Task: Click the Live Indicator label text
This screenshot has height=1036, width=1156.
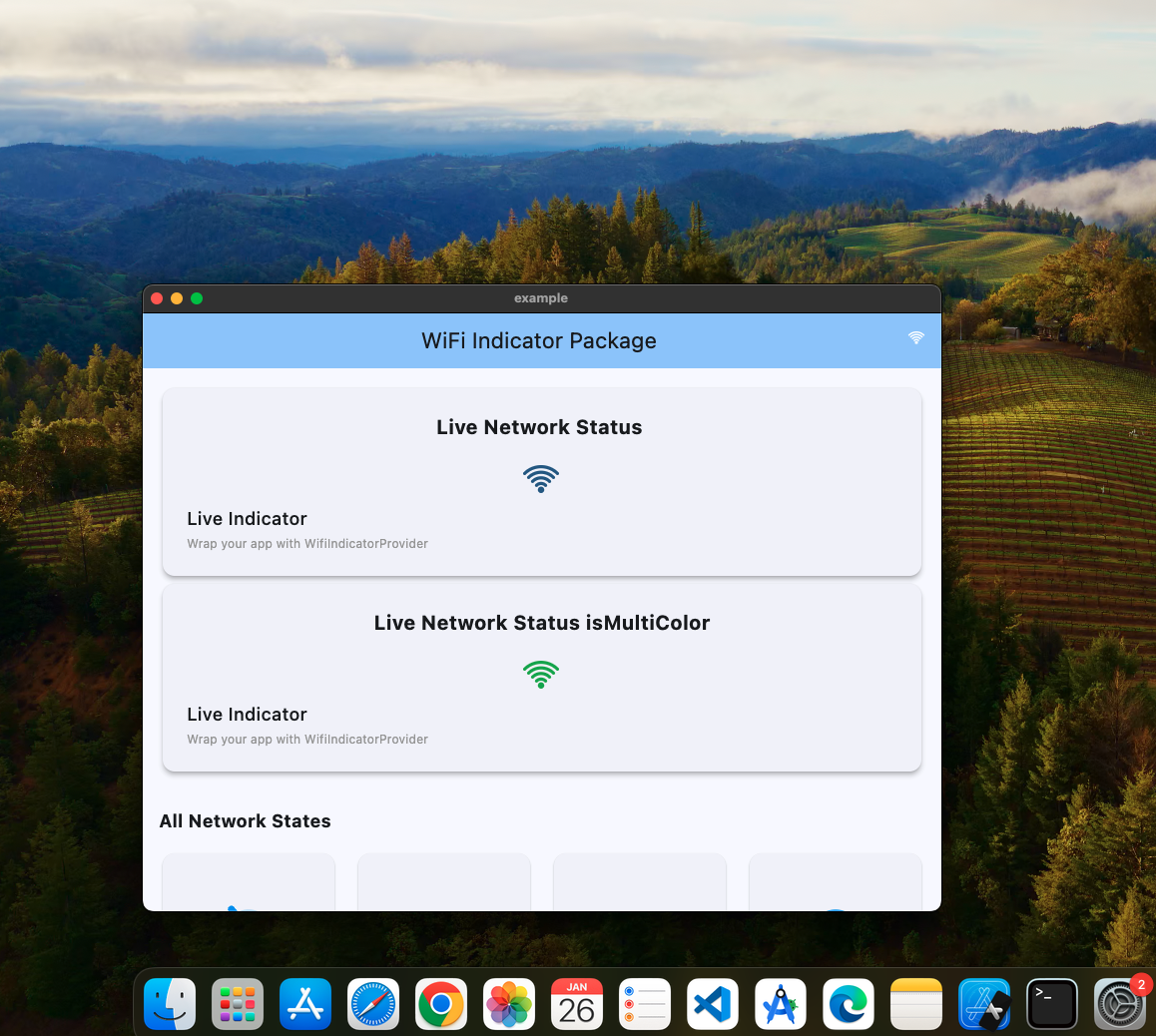Action: coord(247,518)
